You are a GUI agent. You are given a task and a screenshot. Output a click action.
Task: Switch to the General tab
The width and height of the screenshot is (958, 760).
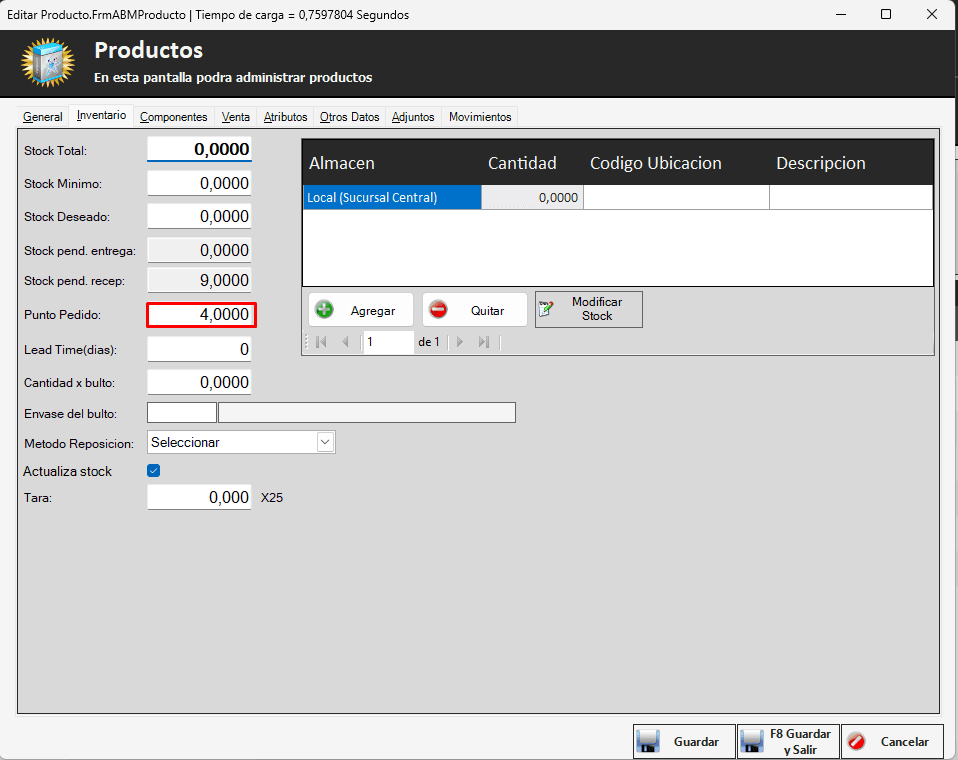pos(43,117)
